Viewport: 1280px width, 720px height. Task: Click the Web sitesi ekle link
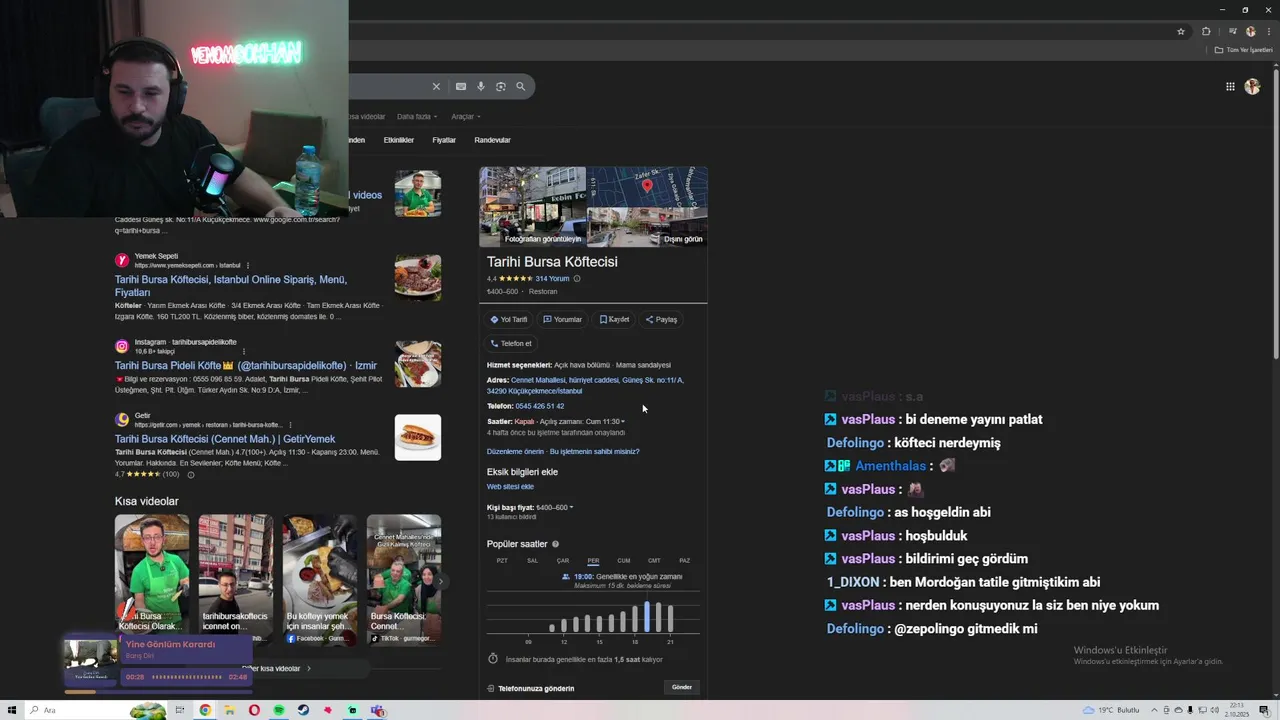[510, 487]
